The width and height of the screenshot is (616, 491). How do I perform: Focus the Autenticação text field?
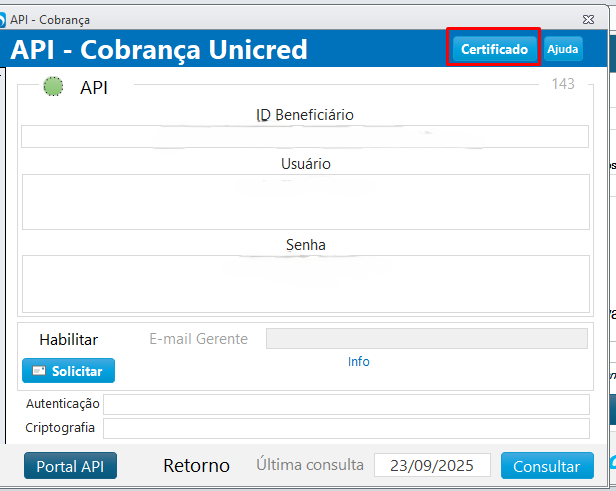pos(346,404)
